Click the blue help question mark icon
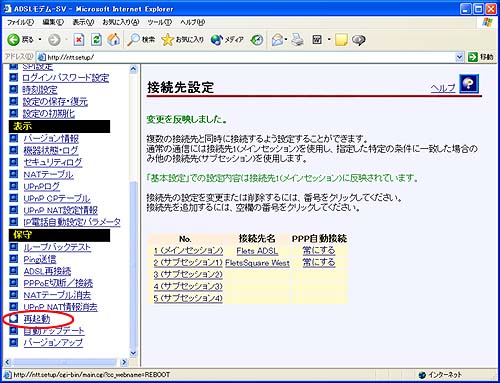 pos(469,84)
